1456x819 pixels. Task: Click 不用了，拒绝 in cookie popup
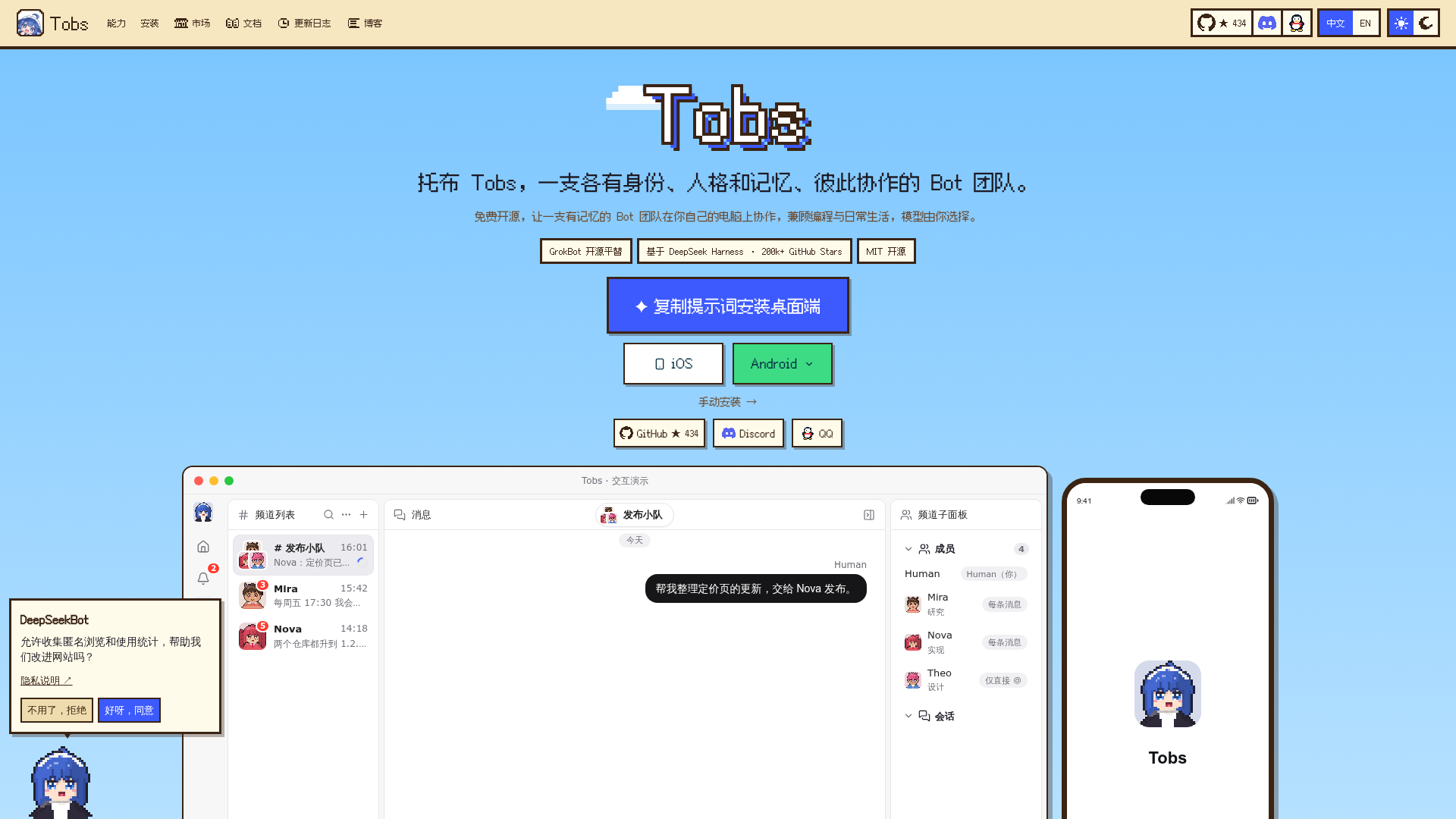(57, 710)
